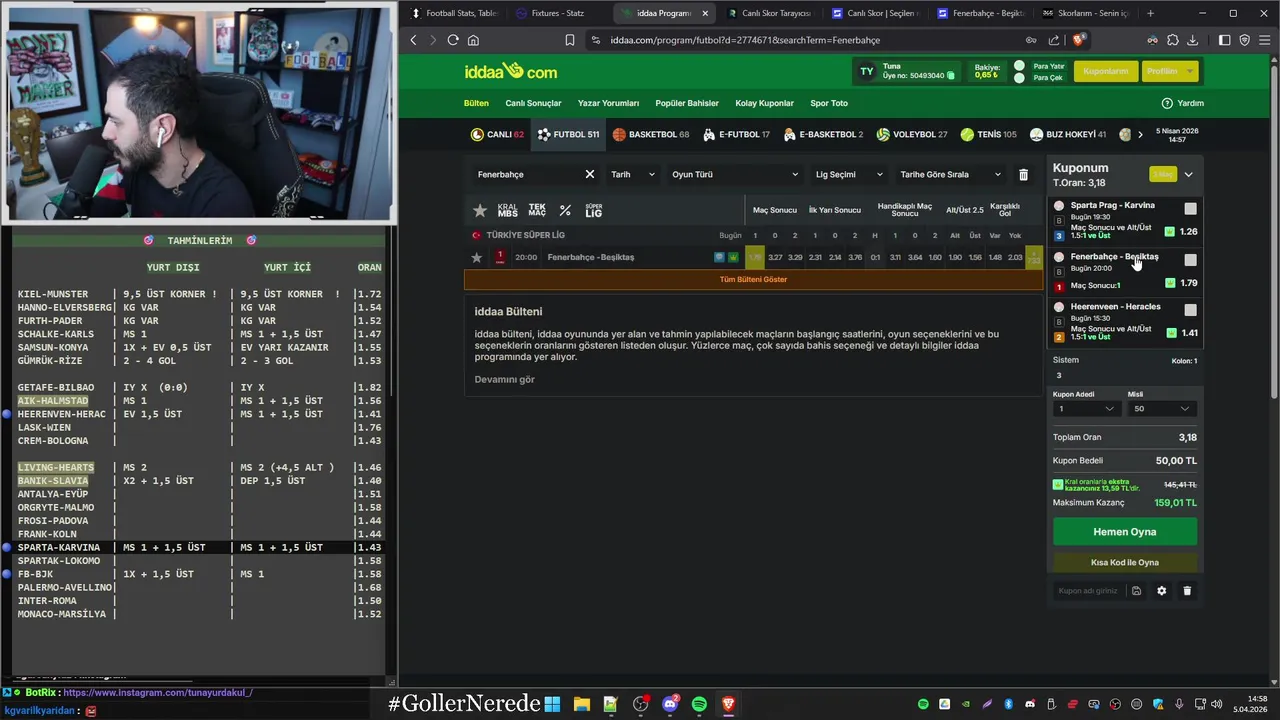The image size is (1280, 720).
Task: Open the Kuponlarım button
Action: (1106, 71)
